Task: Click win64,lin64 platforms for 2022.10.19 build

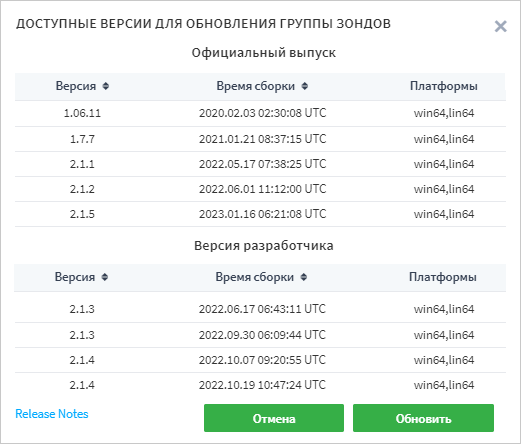Action: click(x=444, y=385)
